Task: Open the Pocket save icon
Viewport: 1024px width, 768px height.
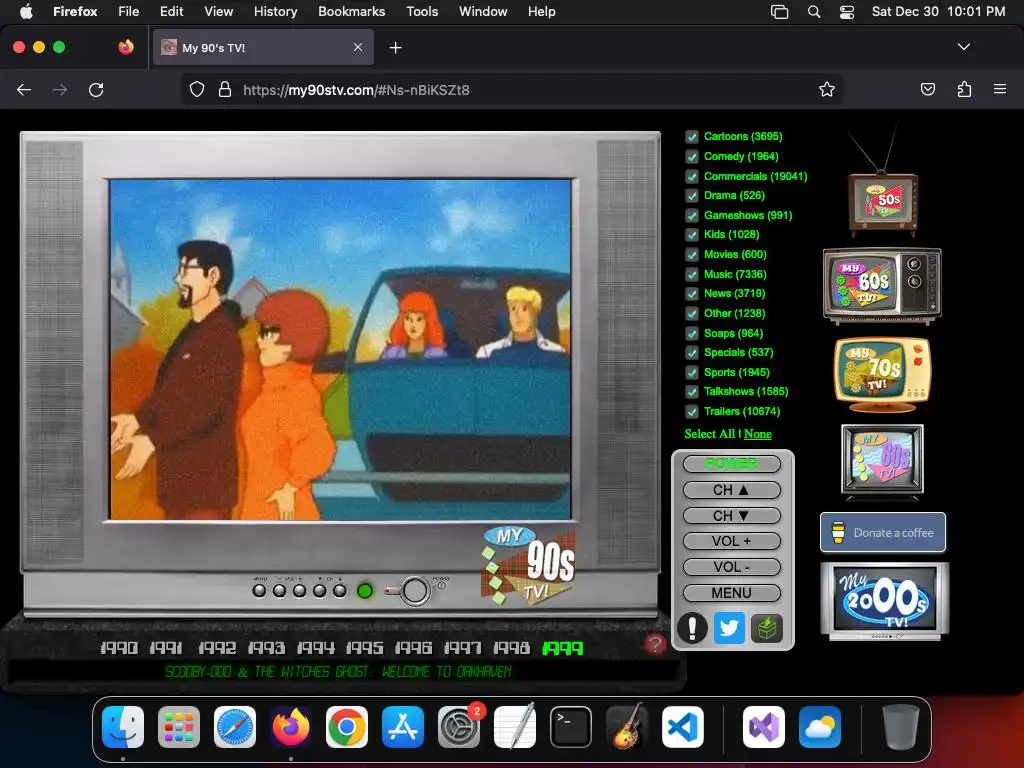Action: tap(927, 89)
